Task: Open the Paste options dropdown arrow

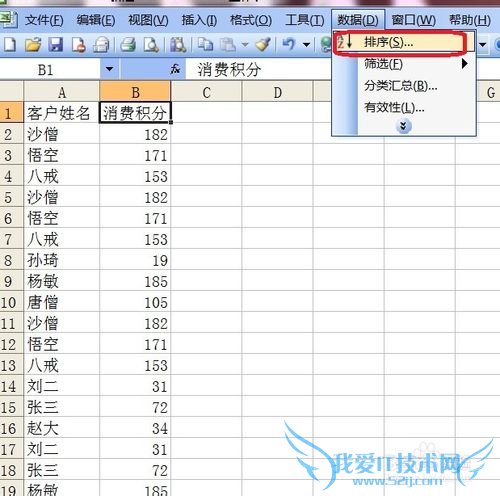Action: pos(245,44)
